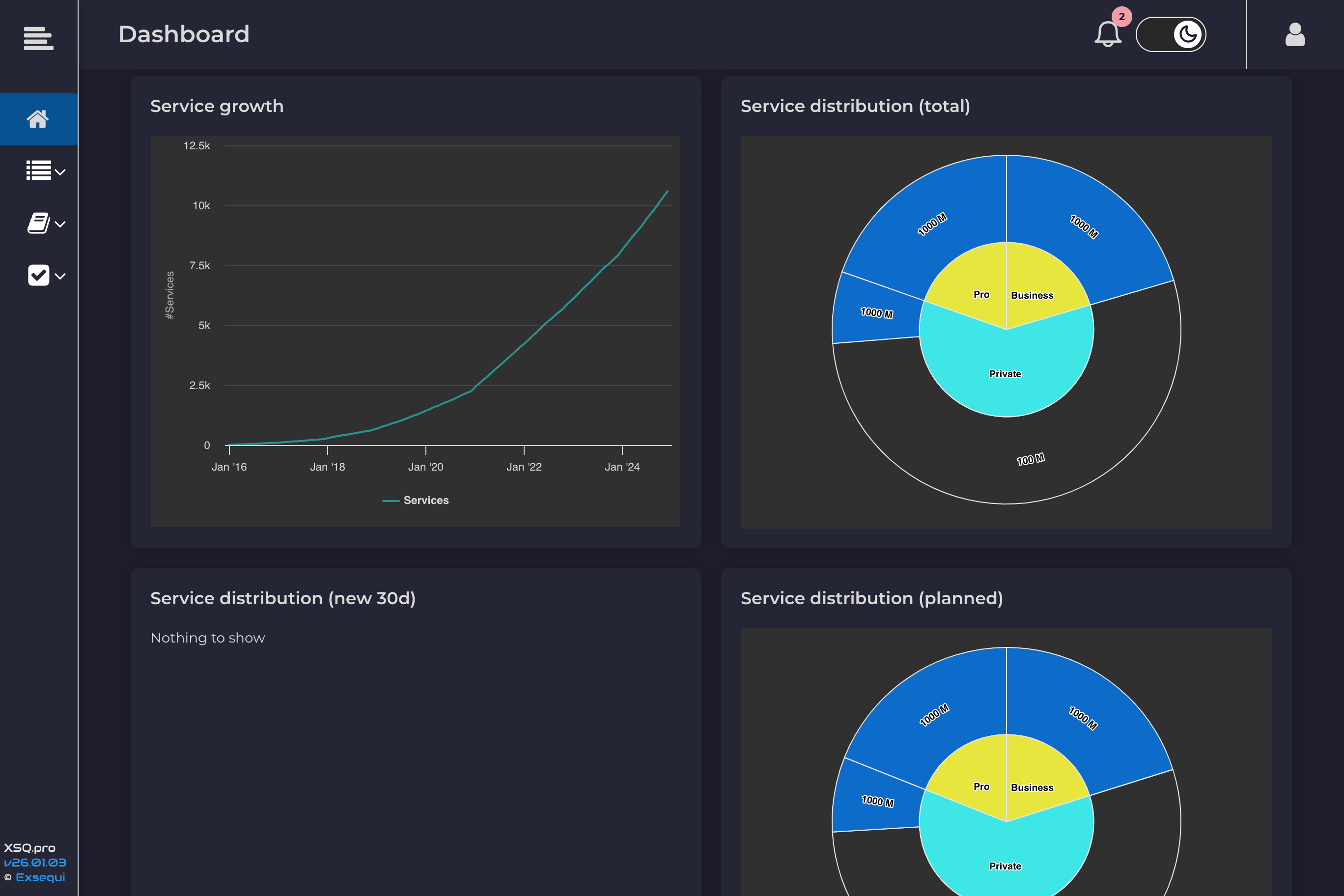The image size is (1344, 896).
Task: Toggle the dark mode switch
Action: point(1171,34)
